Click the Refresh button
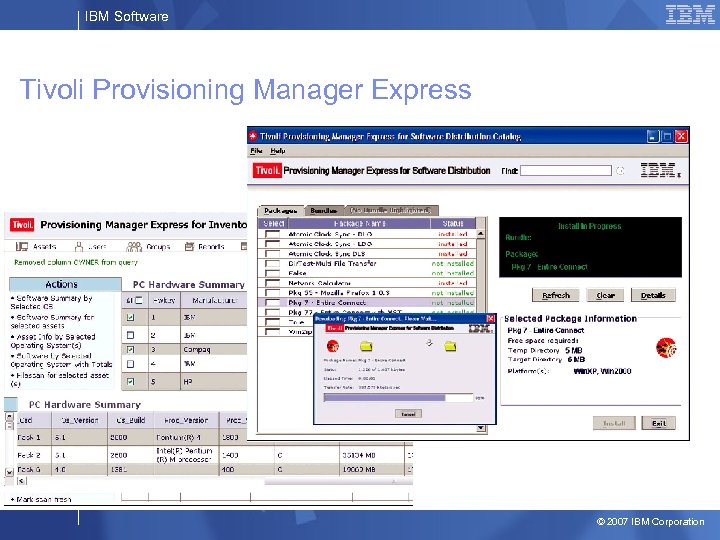 click(x=556, y=295)
